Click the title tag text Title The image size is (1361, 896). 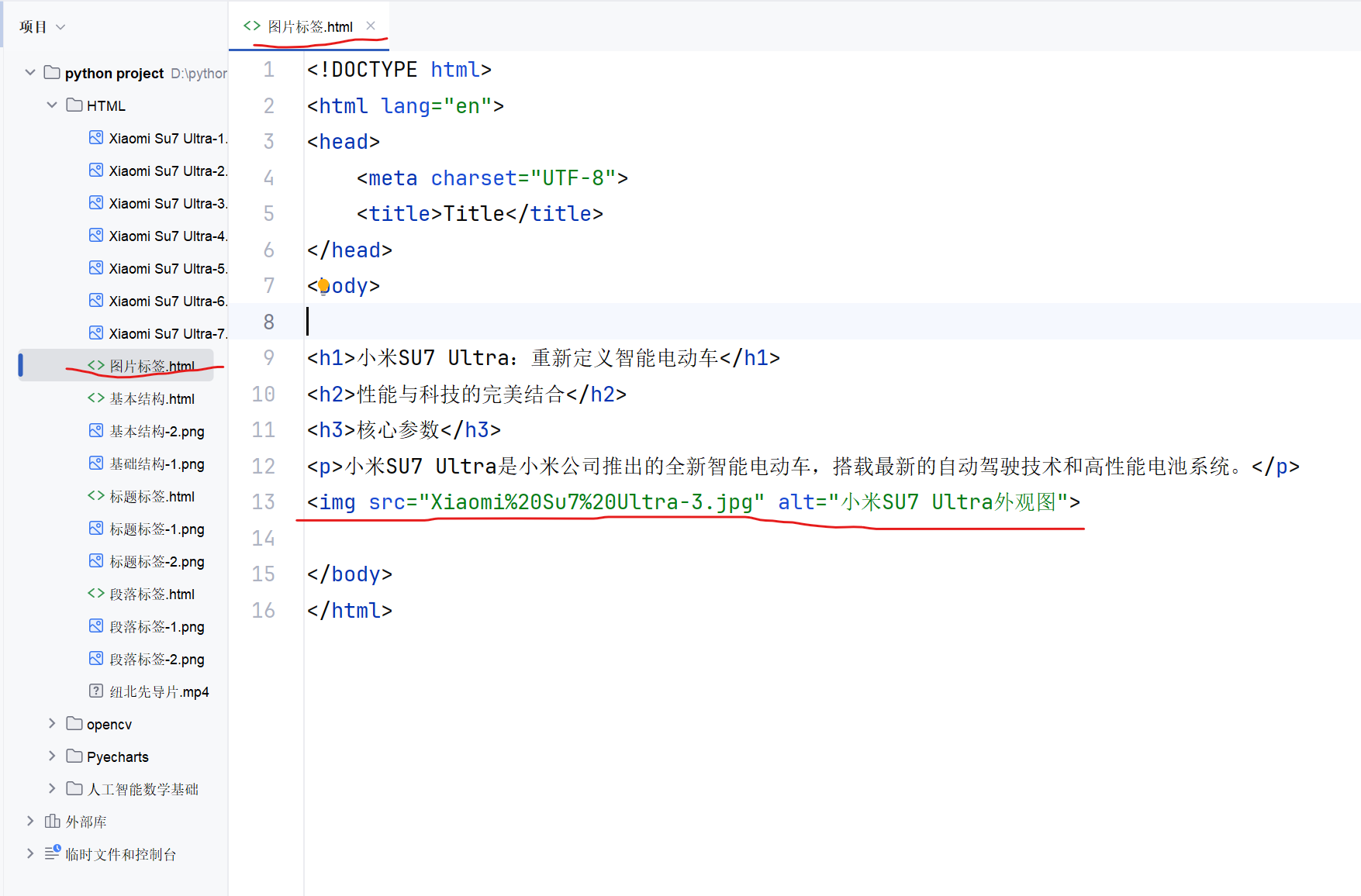(x=474, y=214)
